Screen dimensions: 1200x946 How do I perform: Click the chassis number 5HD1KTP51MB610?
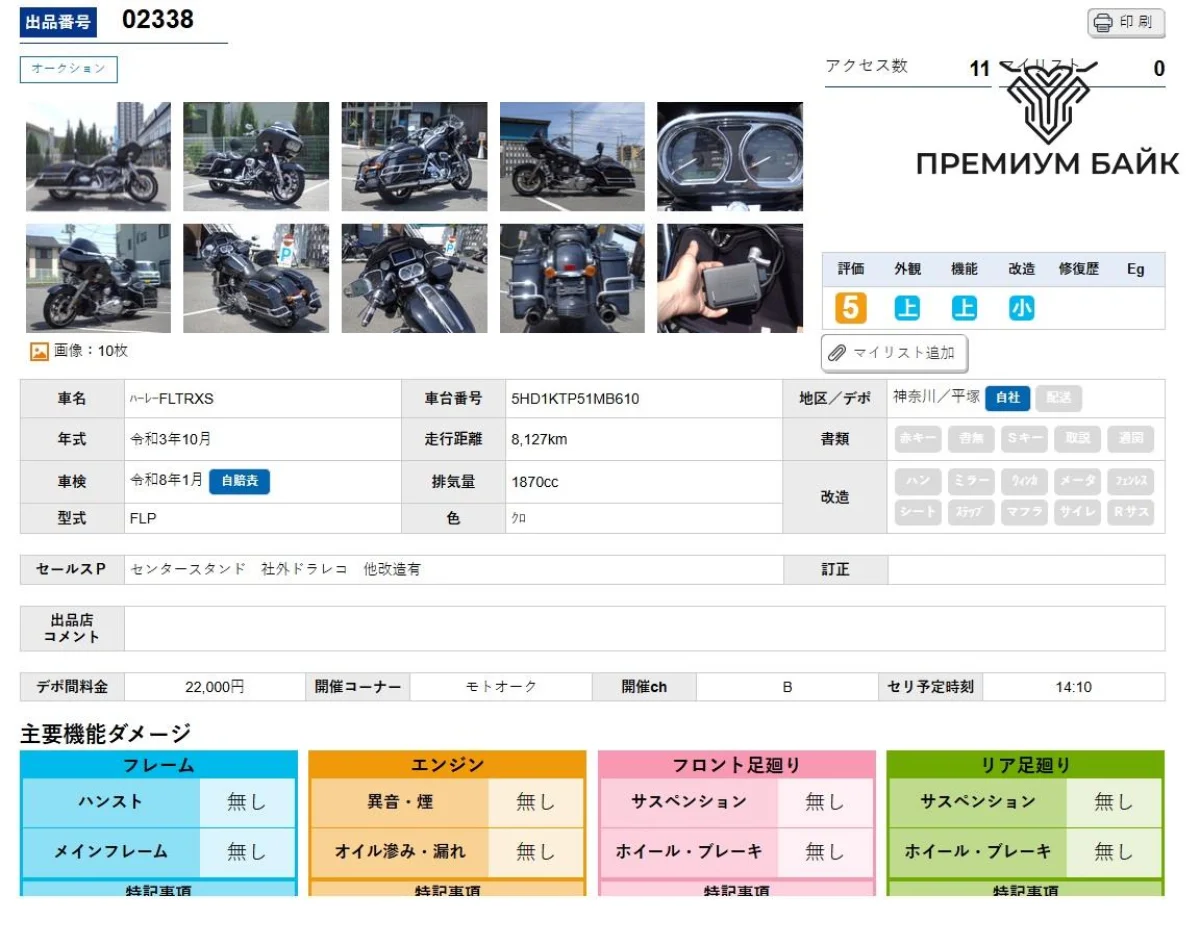pyautogui.click(x=575, y=399)
